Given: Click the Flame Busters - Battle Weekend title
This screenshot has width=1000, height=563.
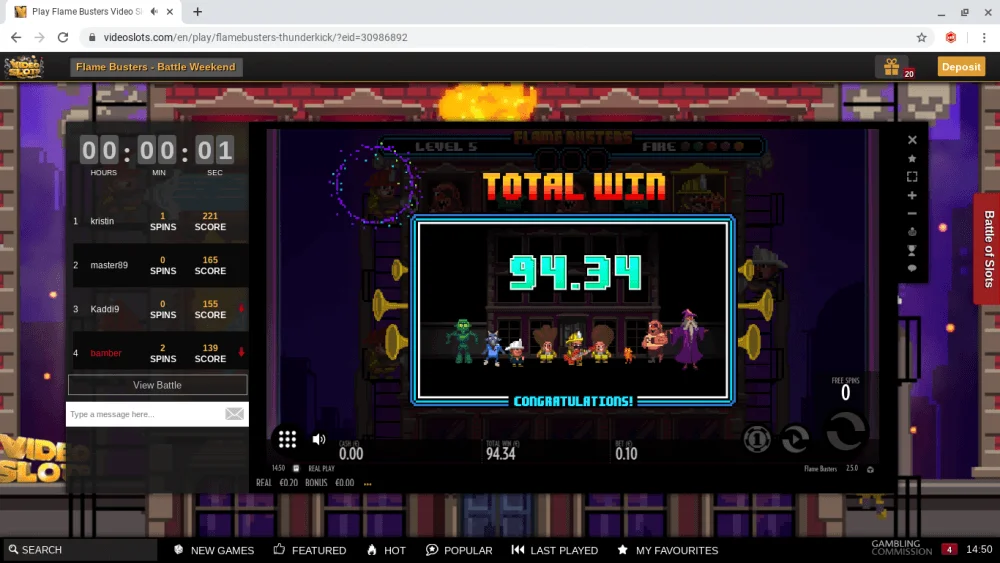Looking at the screenshot, I should [x=156, y=67].
